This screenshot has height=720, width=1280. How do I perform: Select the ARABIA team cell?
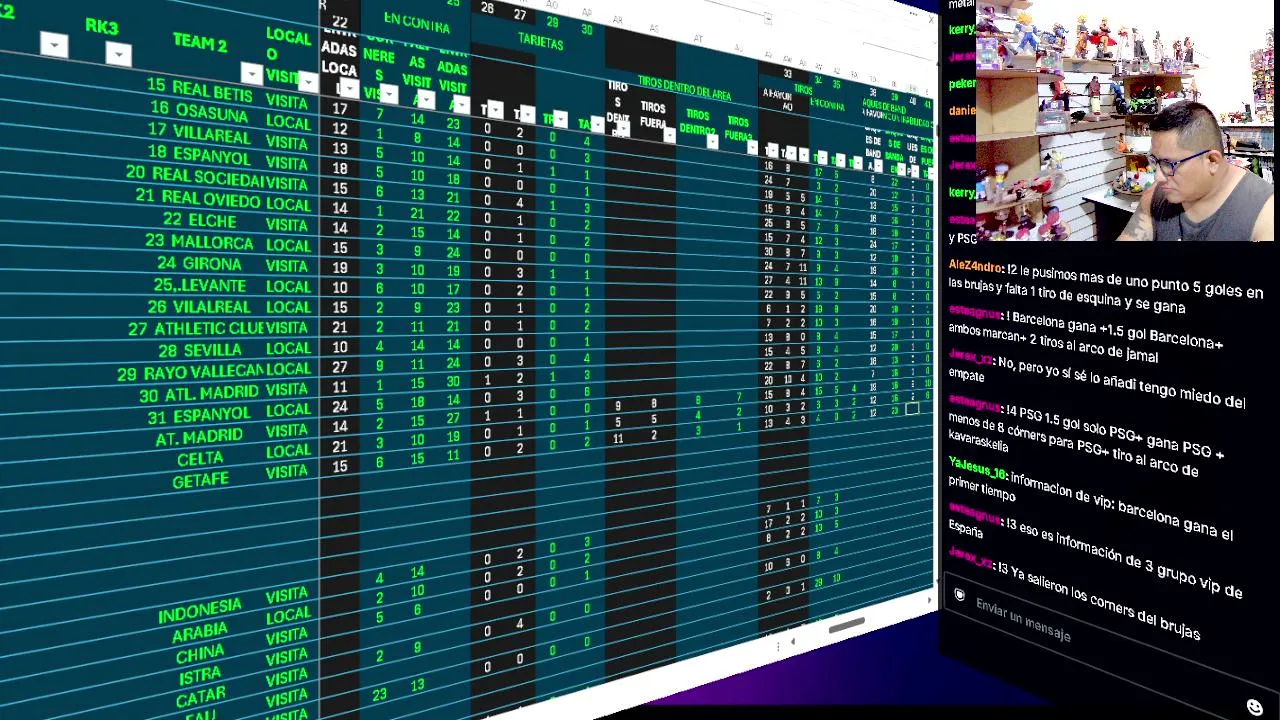click(199, 633)
